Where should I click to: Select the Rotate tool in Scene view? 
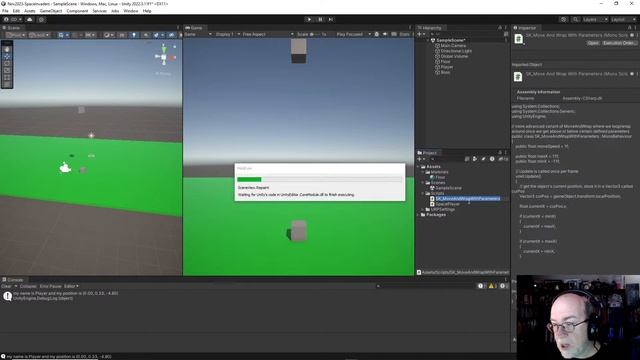[x=7, y=63]
